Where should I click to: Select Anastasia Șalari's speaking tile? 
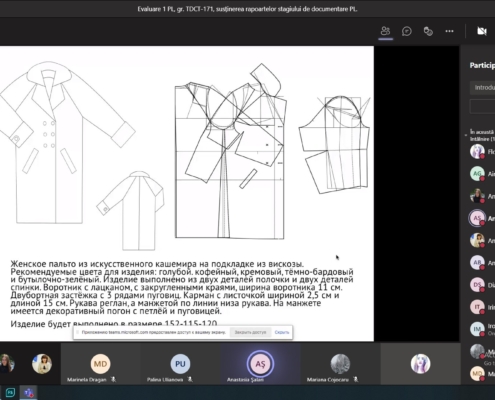pos(260,364)
